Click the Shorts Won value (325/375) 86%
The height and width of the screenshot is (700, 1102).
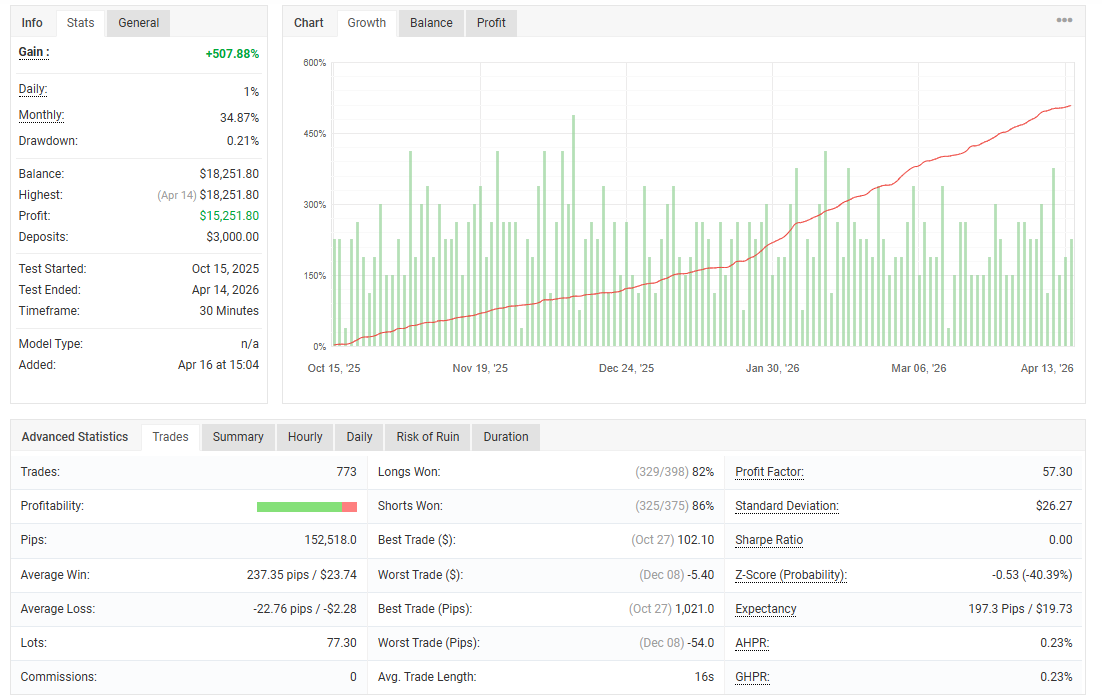674,506
